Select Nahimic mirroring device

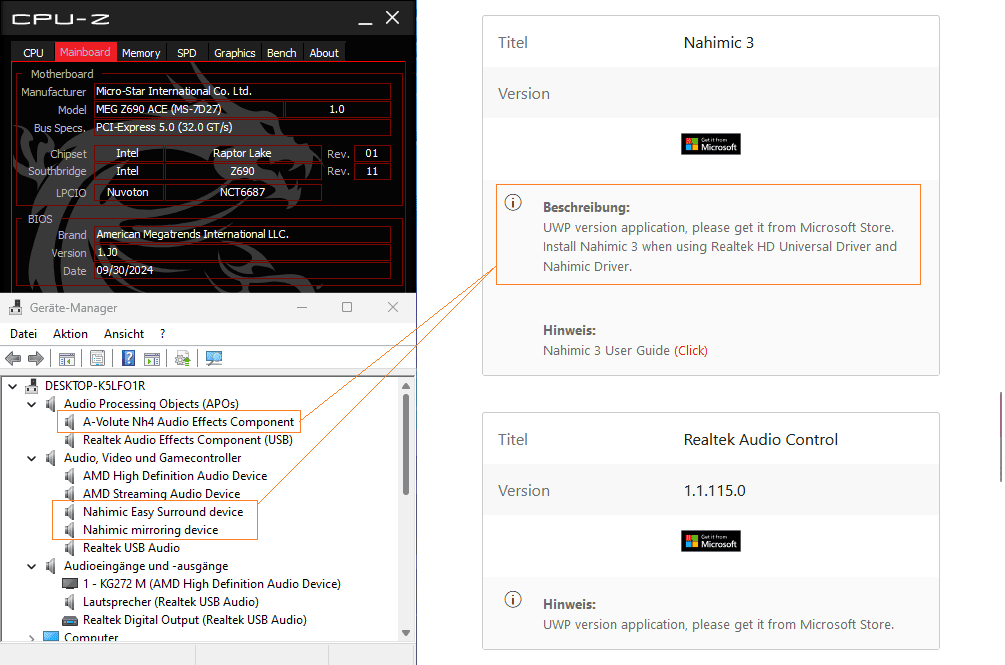(151, 530)
